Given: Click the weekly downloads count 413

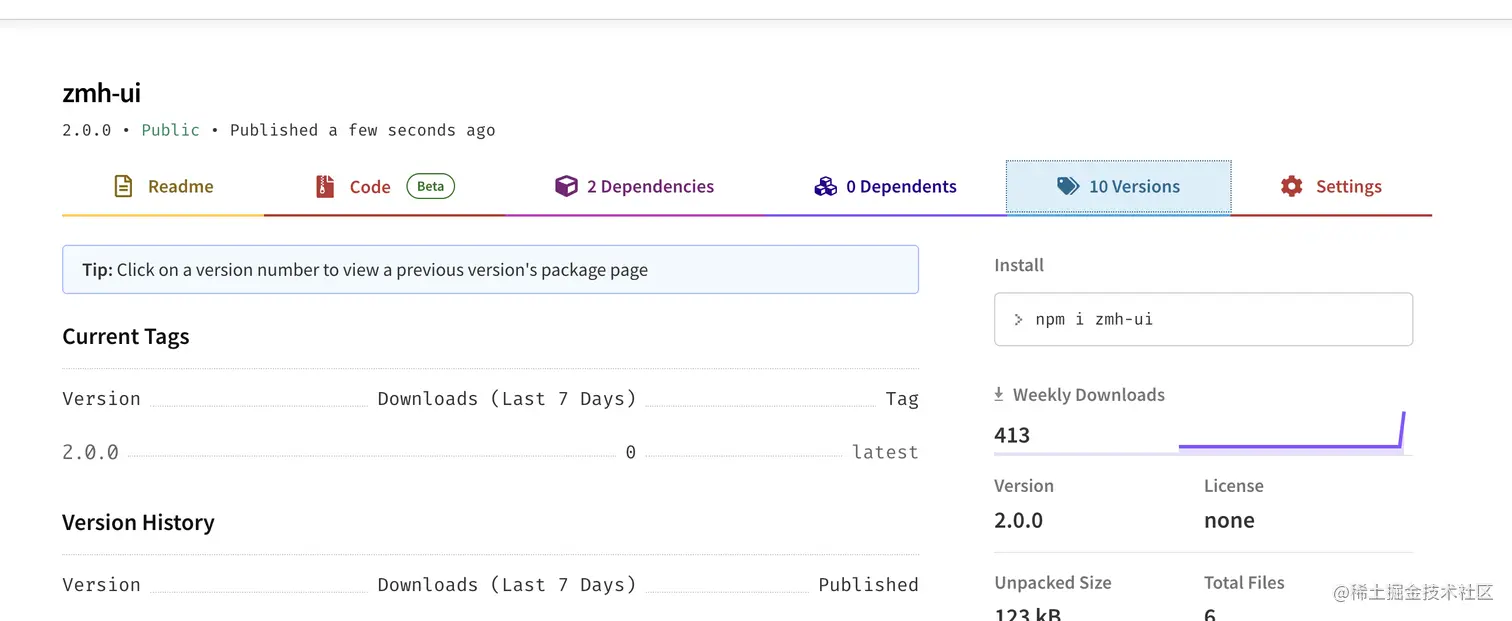Looking at the screenshot, I should (x=1012, y=435).
